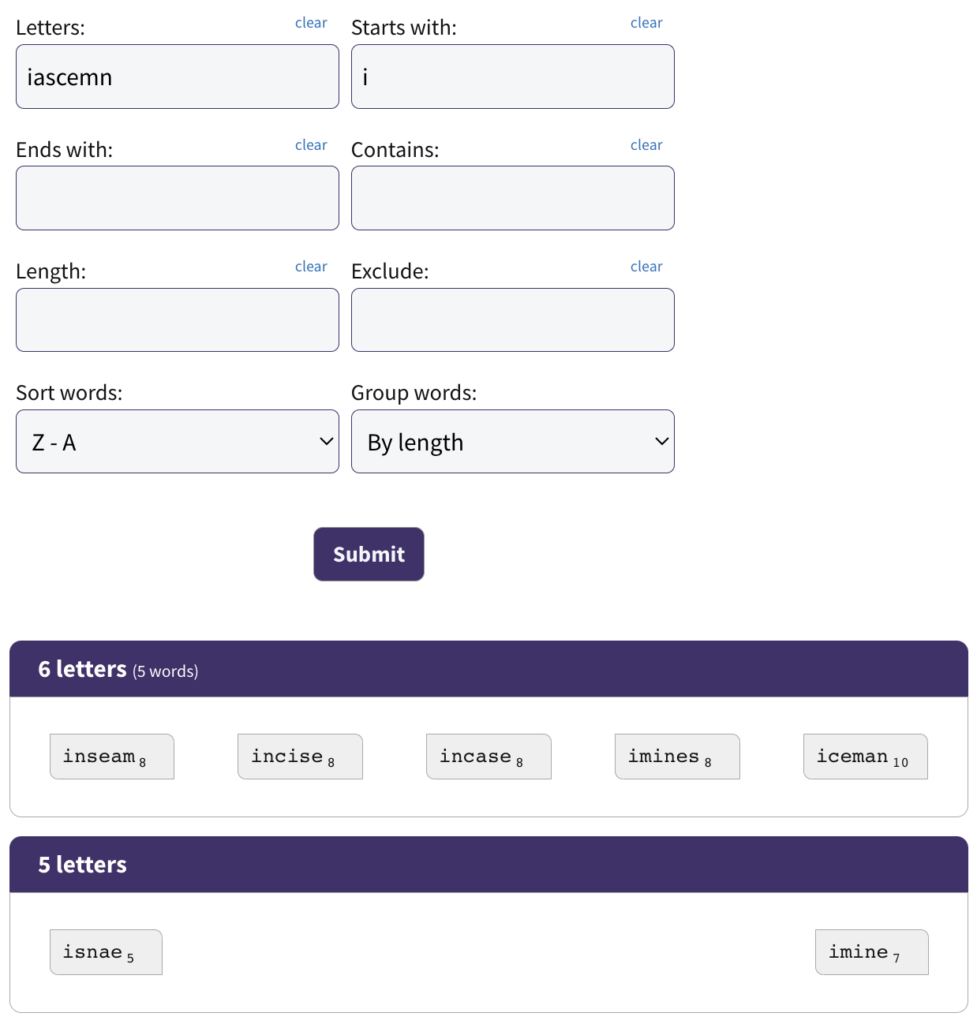Click the empty Contains input field
977x1024 pixels.
512,198
